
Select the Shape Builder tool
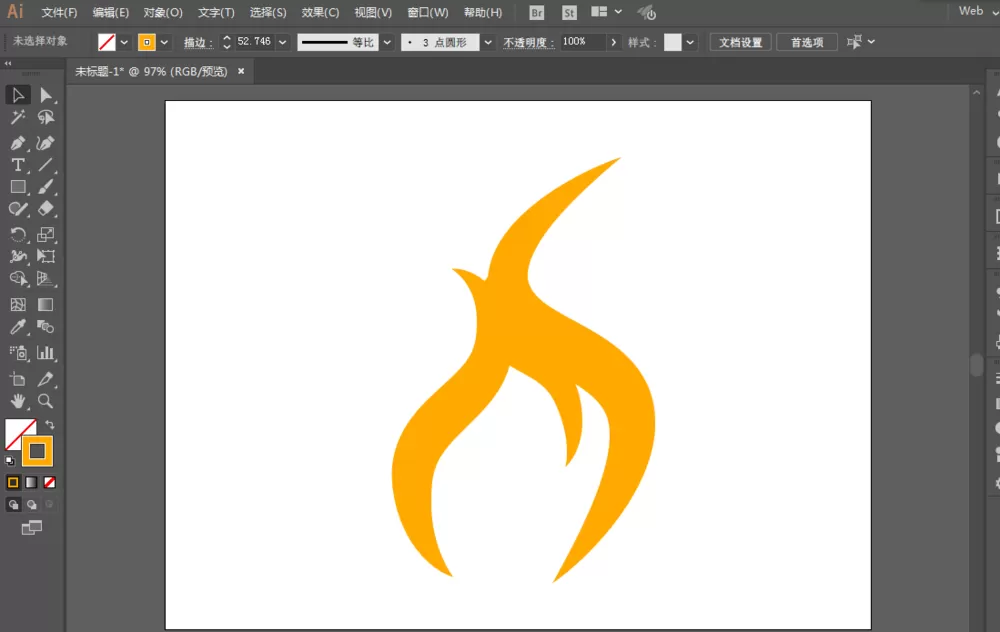pyautogui.click(x=18, y=279)
